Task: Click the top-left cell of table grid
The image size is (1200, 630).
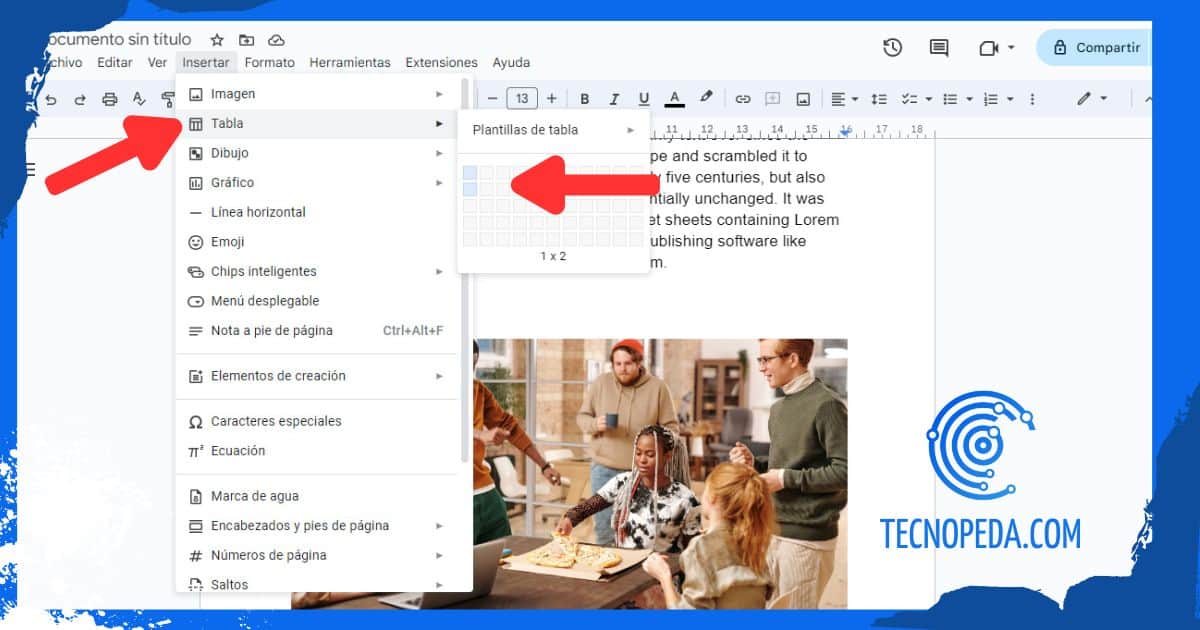Action: click(470, 172)
